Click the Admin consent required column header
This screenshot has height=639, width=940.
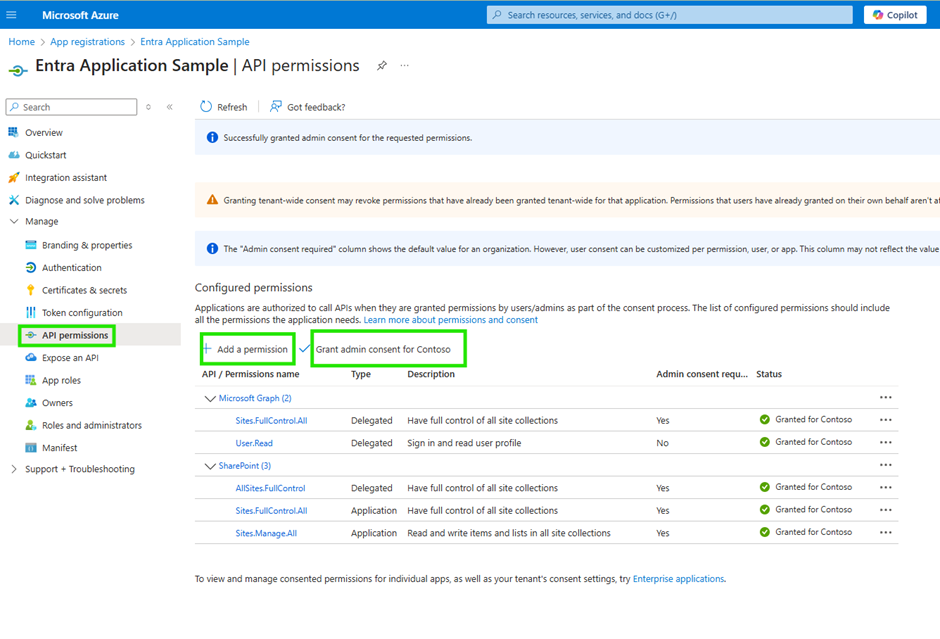point(701,374)
